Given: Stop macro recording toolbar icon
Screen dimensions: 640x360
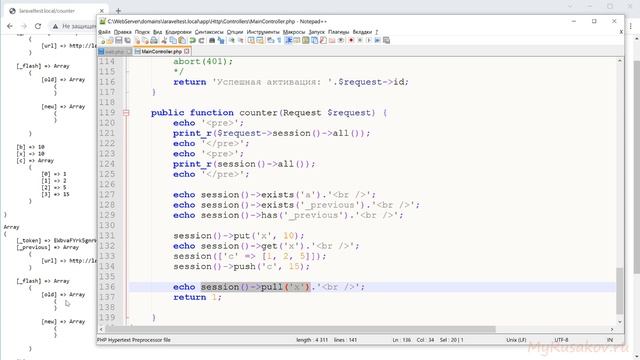Looking at the screenshot, I should click(360, 40).
